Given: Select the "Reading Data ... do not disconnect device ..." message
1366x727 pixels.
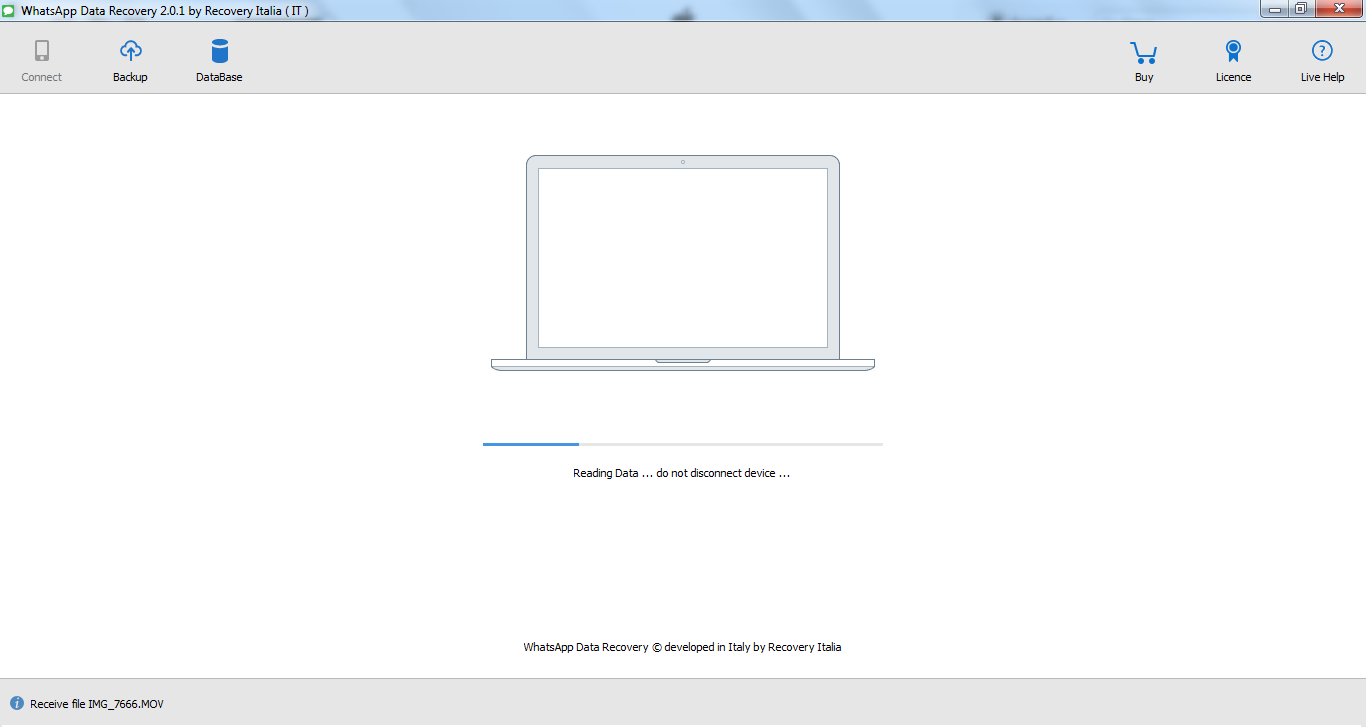Looking at the screenshot, I should click(681, 473).
